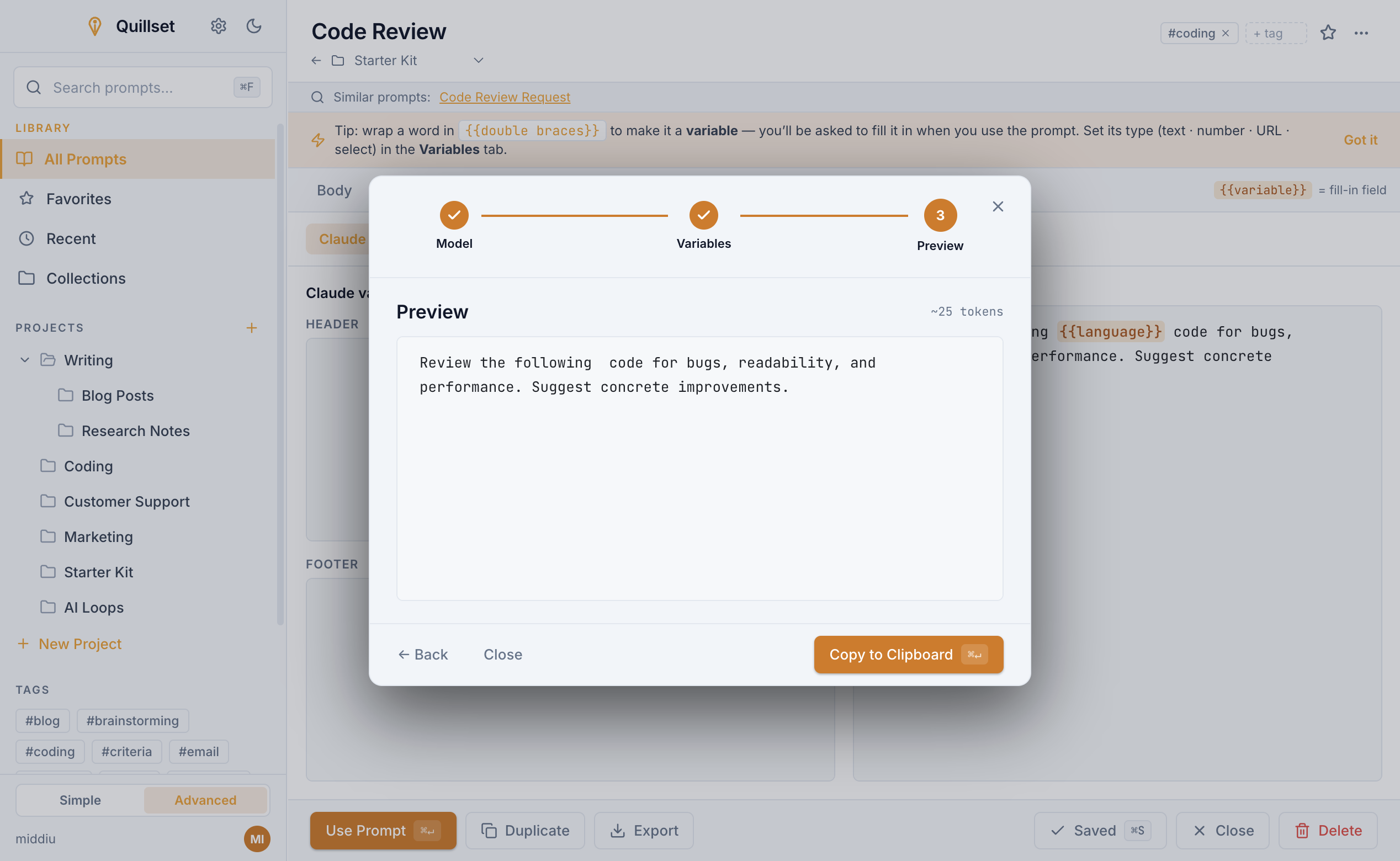
Task: Click the Starter Kit breadcrumb folder icon
Action: tap(338, 60)
